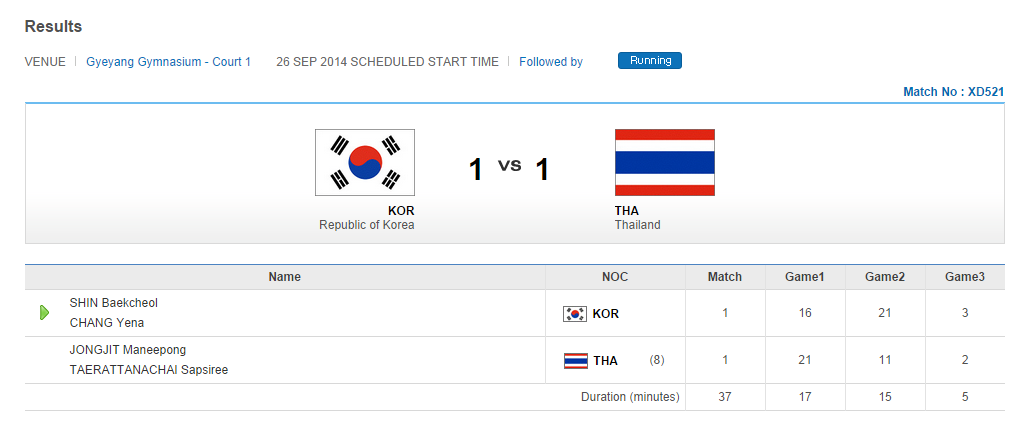Click the Followed by link

[x=551, y=62]
